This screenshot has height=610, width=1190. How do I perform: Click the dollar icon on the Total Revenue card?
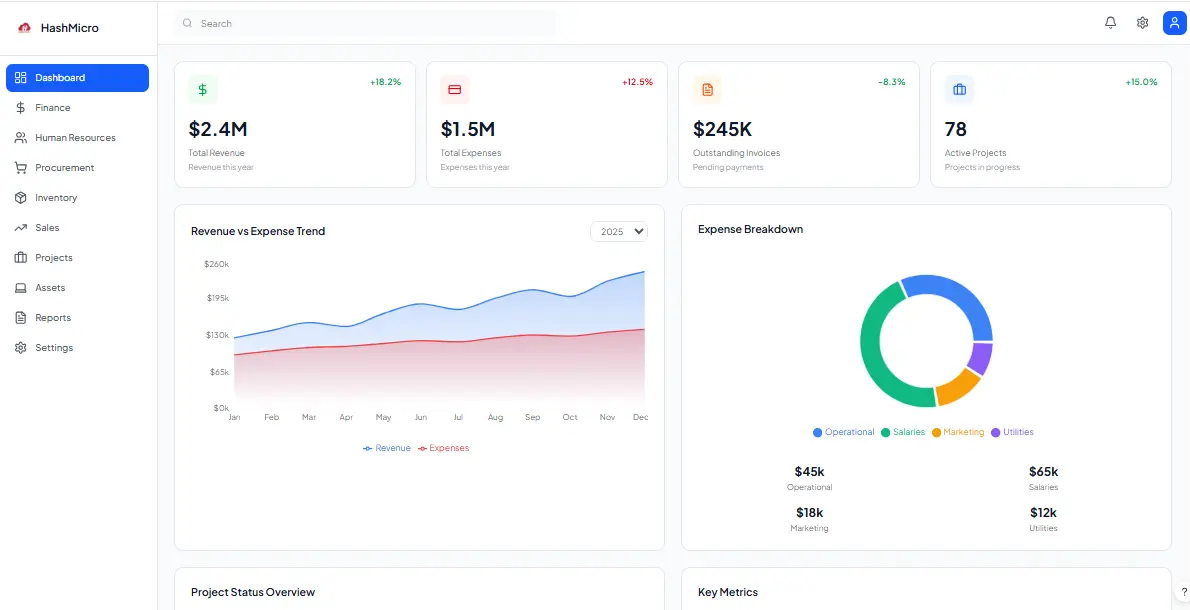[203, 89]
